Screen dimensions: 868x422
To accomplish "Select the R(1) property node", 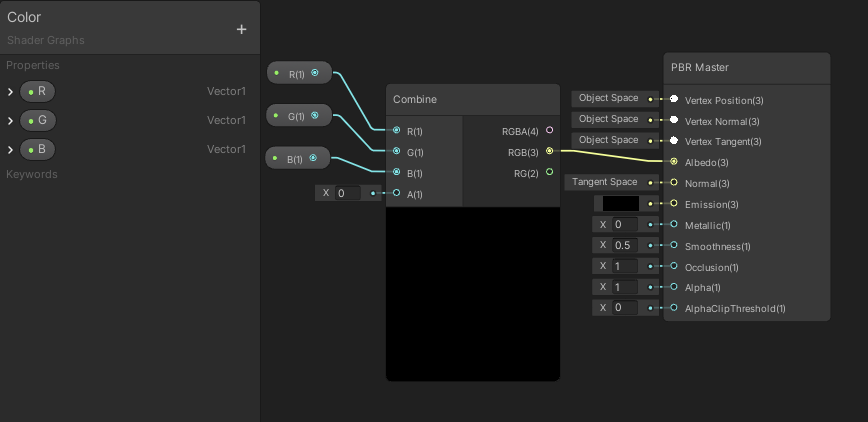I will tap(299, 73).
